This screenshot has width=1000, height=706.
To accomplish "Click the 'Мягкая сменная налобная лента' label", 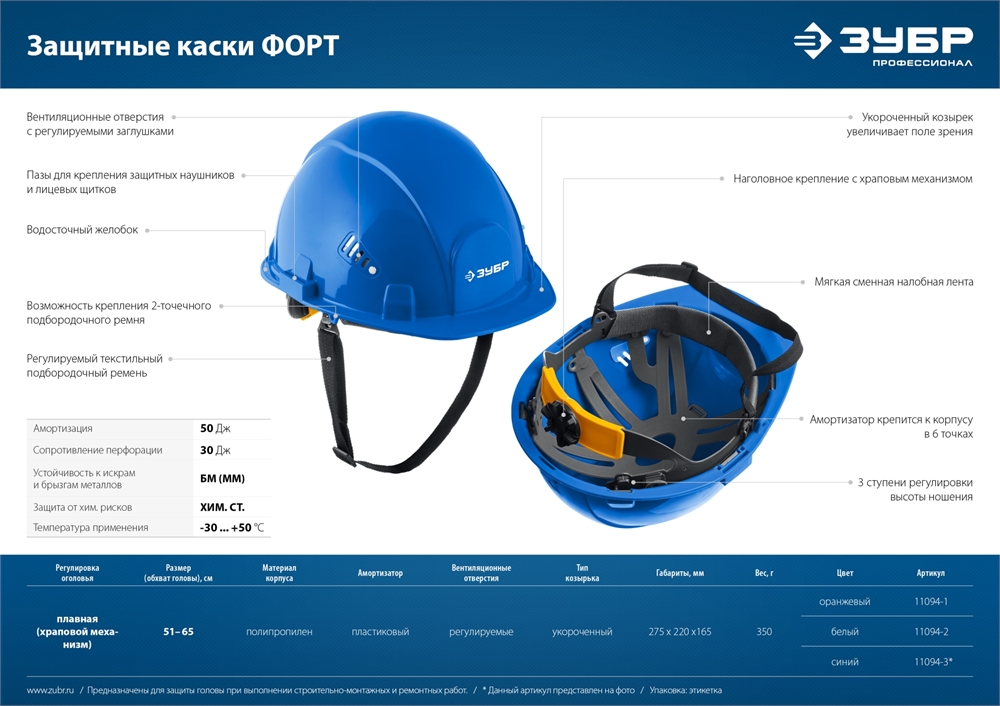I will tap(893, 282).
